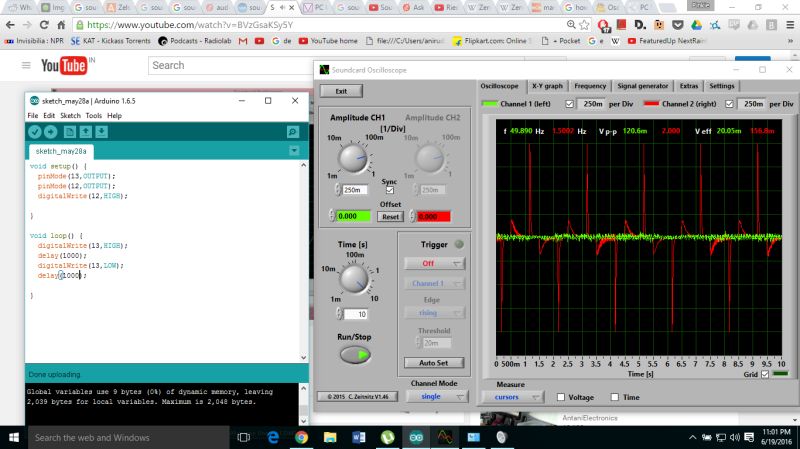Screen dimensions: 800x449
Task: Click the offset Reset button
Action: click(390, 217)
